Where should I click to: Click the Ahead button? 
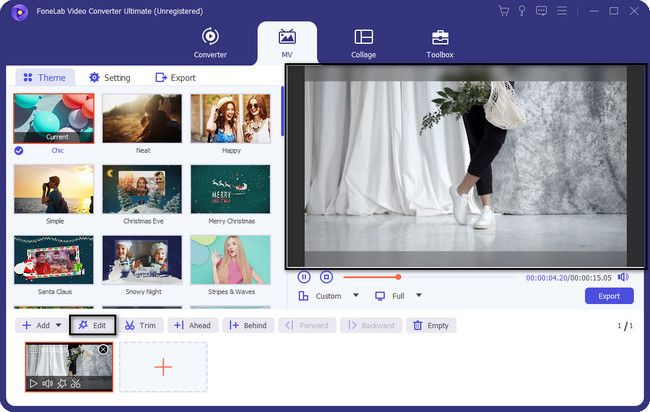193,325
